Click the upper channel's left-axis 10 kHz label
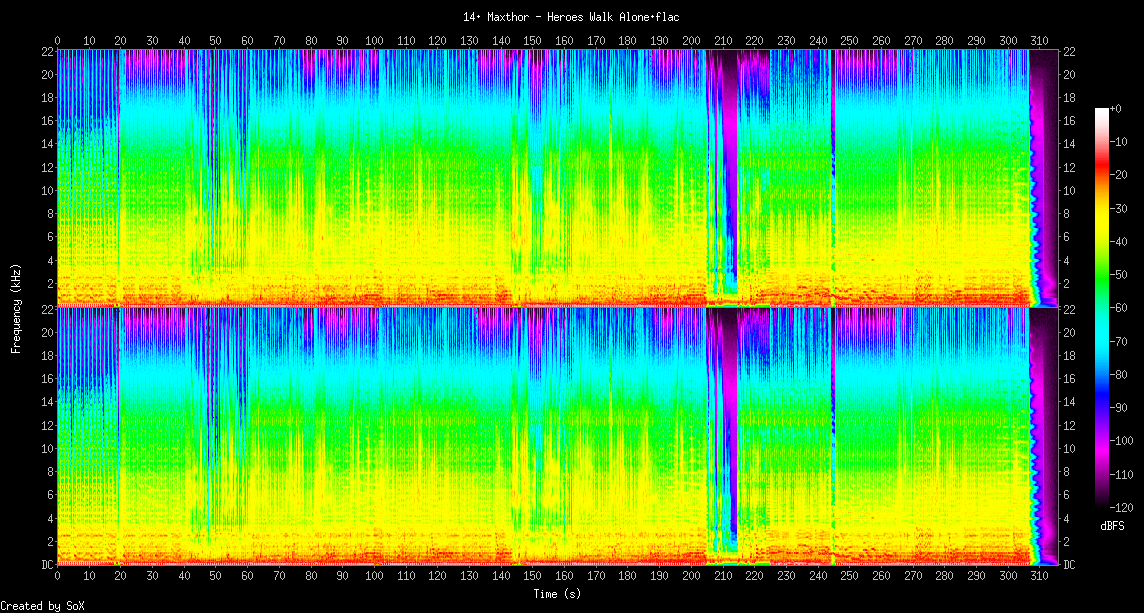 [46, 190]
